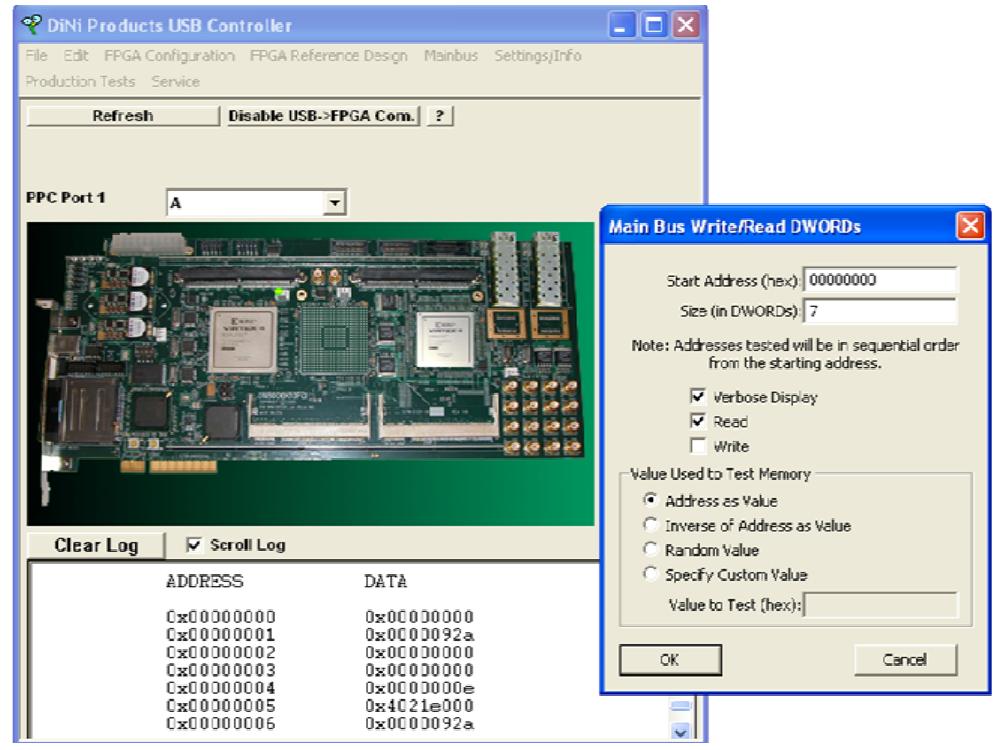Close the Main Bus Write/Read DWORDs dialog

(970, 226)
